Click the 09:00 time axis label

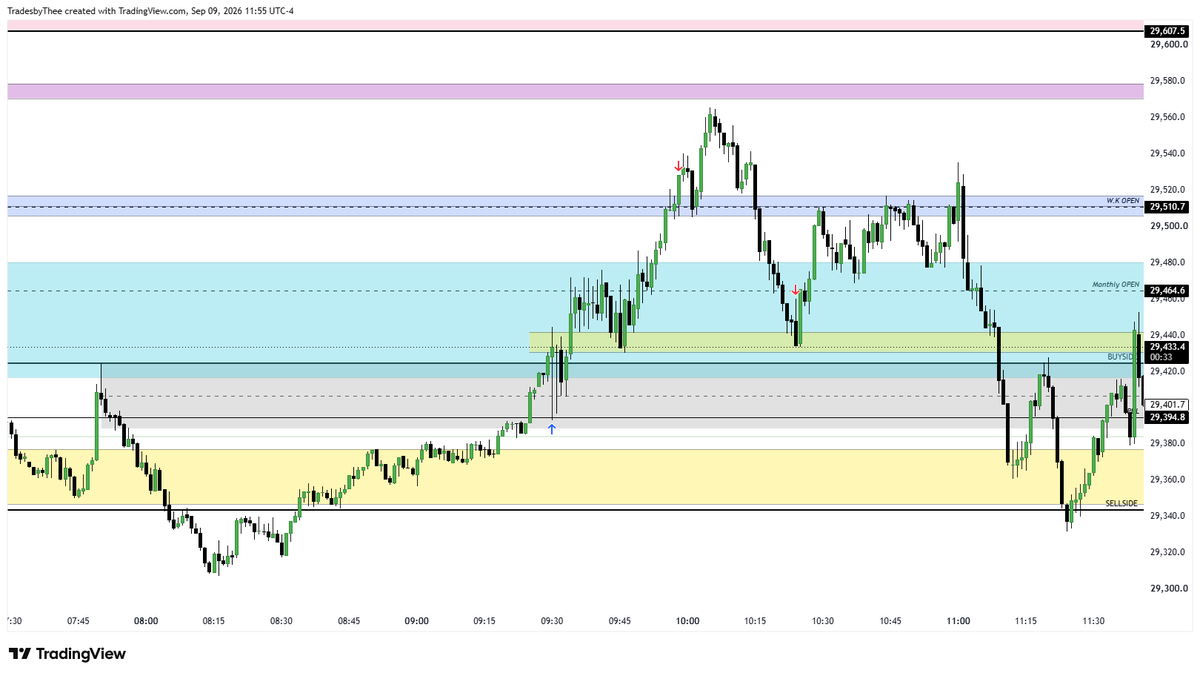point(417,621)
